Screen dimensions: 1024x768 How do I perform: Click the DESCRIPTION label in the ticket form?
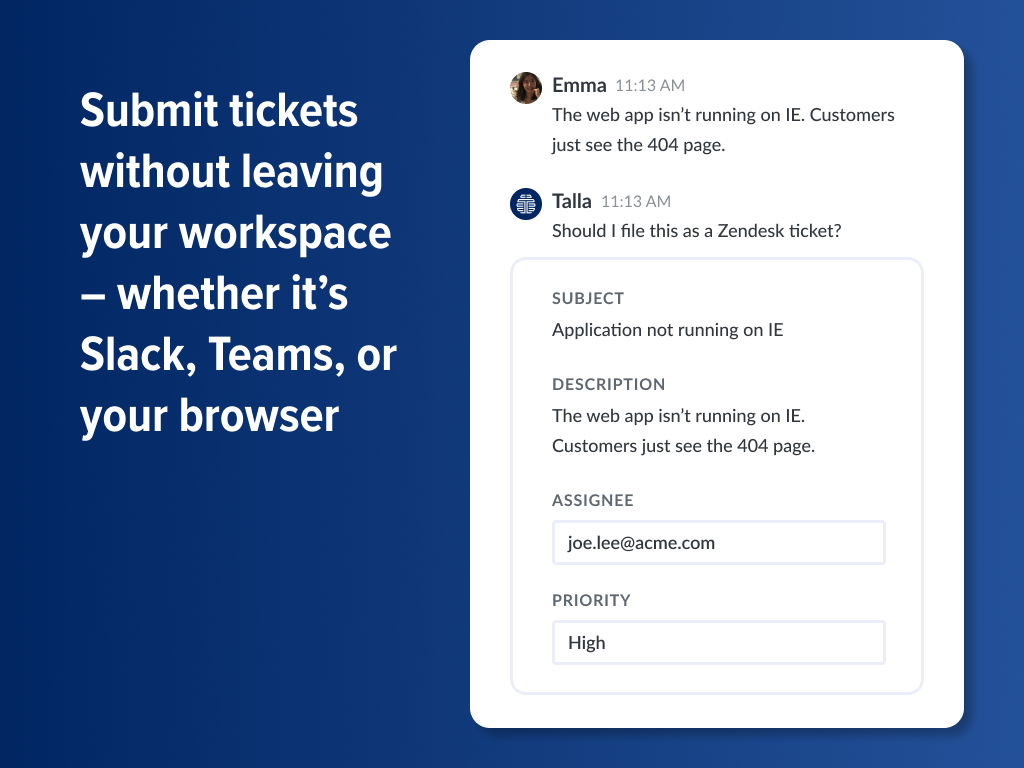[x=609, y=384]
